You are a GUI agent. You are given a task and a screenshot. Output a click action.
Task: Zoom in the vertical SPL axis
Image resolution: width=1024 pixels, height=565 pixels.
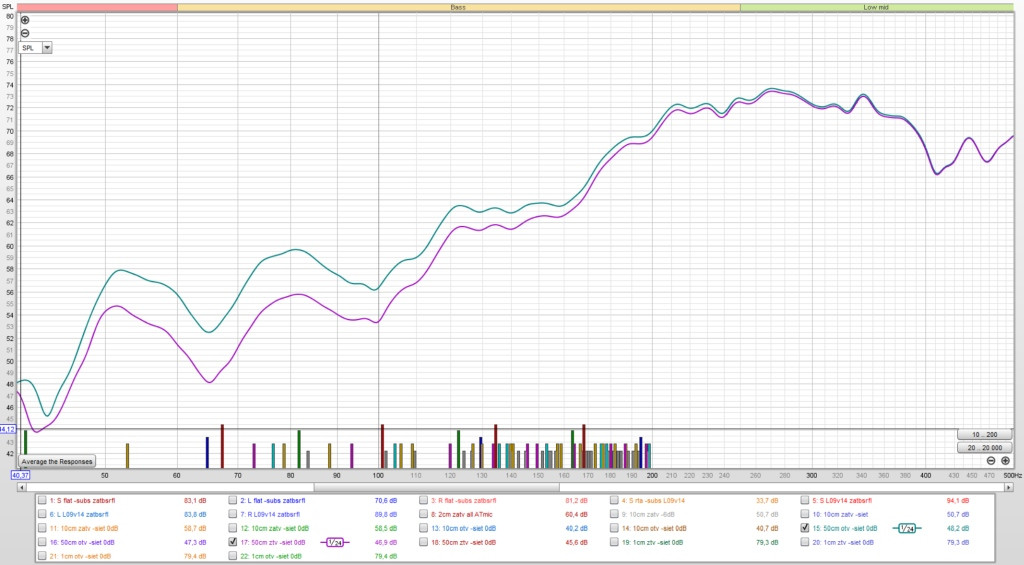coord(25,20)
